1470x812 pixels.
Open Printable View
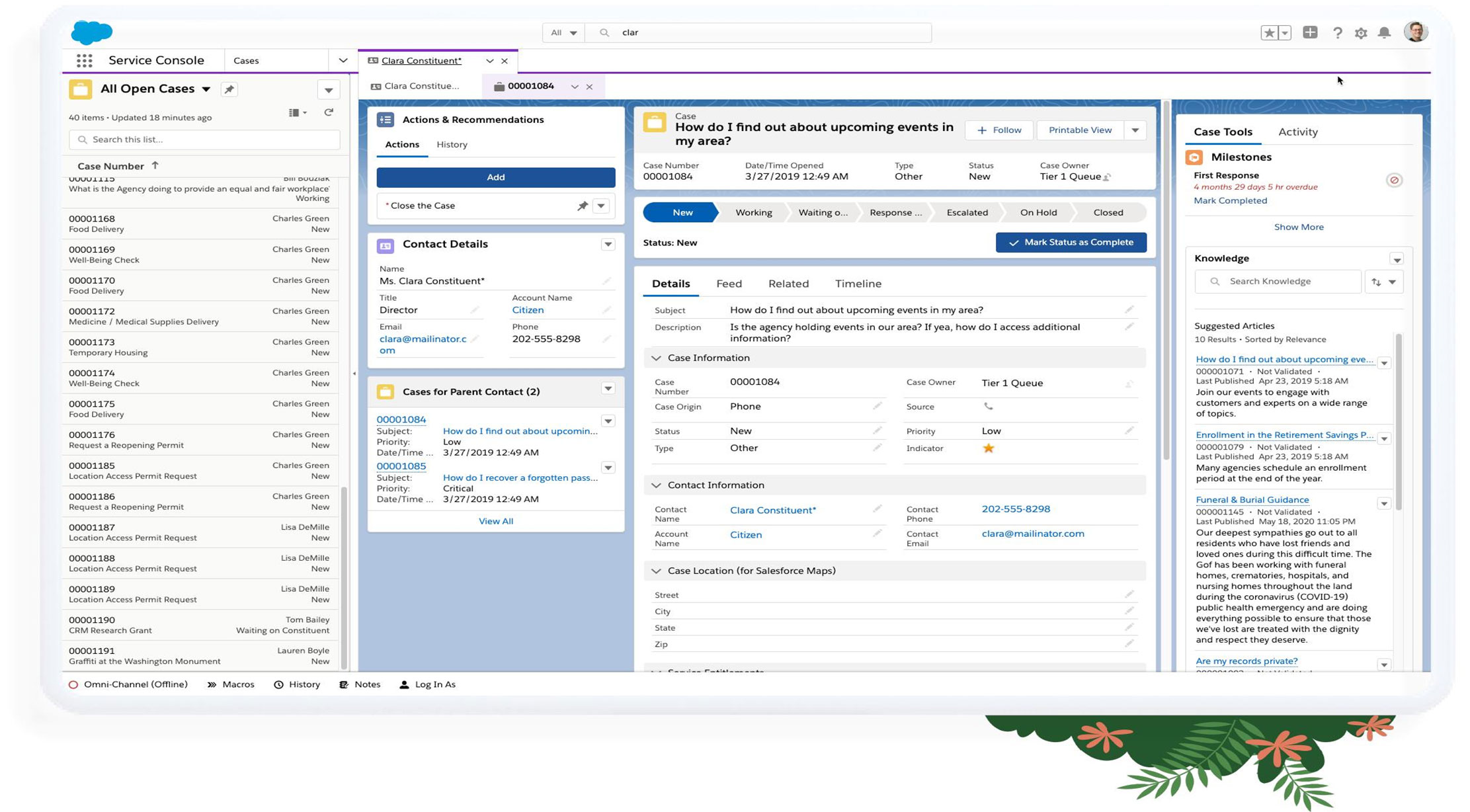tap(1080, 130)
